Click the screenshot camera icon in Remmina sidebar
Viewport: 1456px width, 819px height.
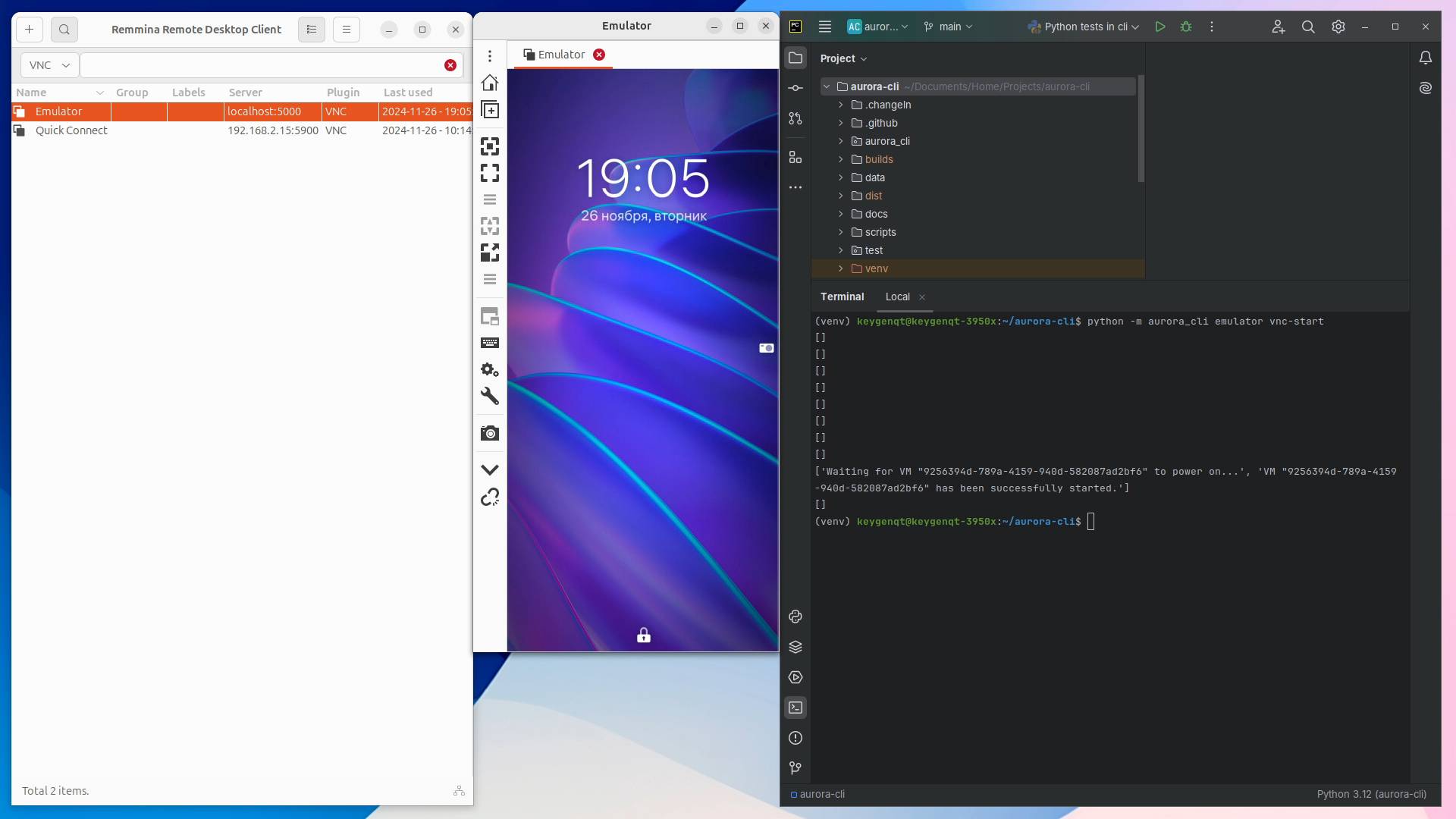click(x=490, y=433)
